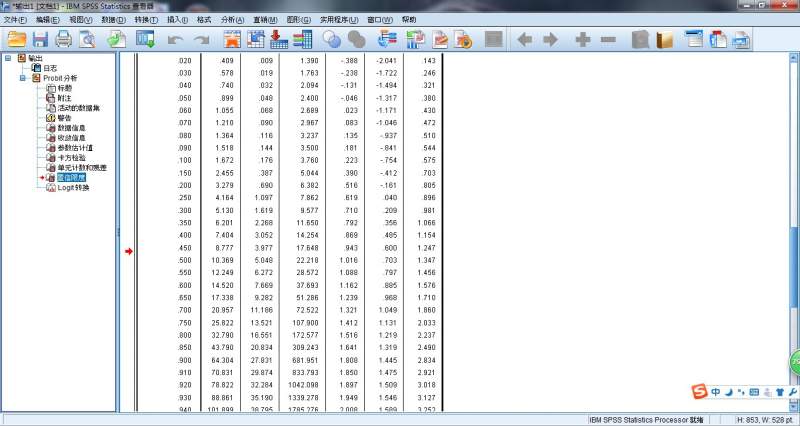Image resolution: width=800 pixels, height=426 pixels.
Task: Select 标题 in the outline tree
Action: pos(65,88)
